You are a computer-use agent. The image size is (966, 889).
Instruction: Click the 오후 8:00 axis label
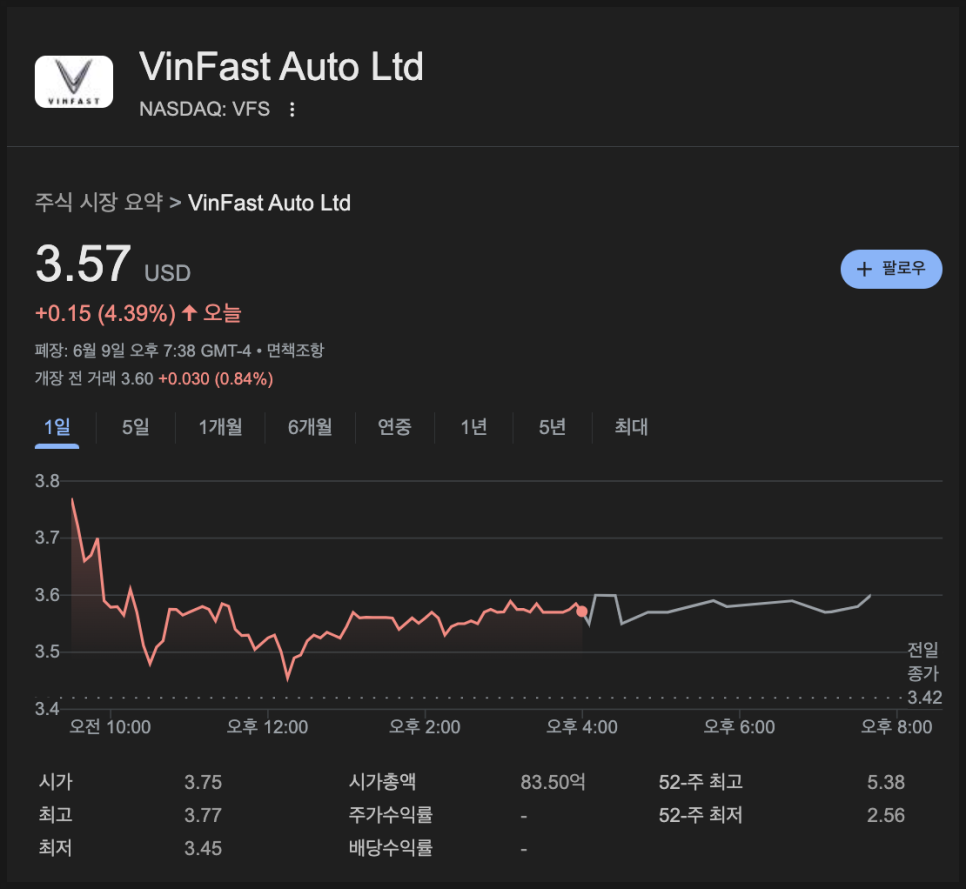click(x=896, y=727)
